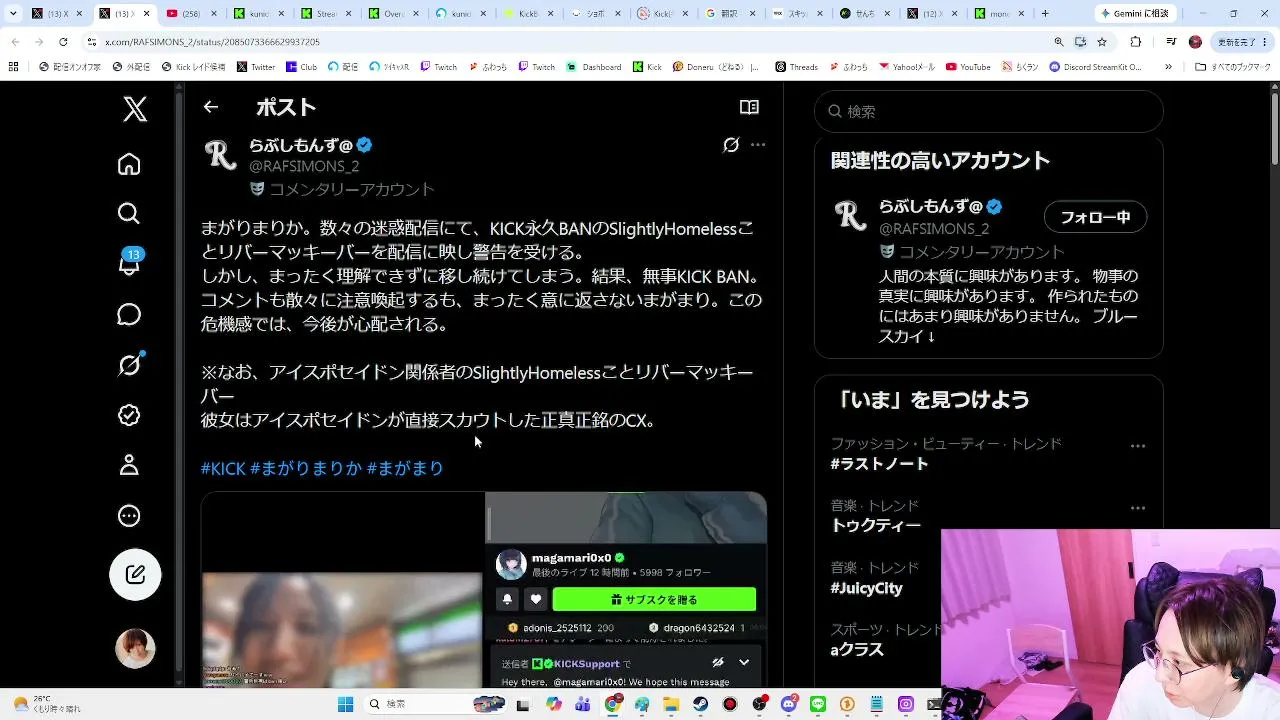
Task: Open the @RAFSIMONS_2 handle on the post
Action: (304, 166)
